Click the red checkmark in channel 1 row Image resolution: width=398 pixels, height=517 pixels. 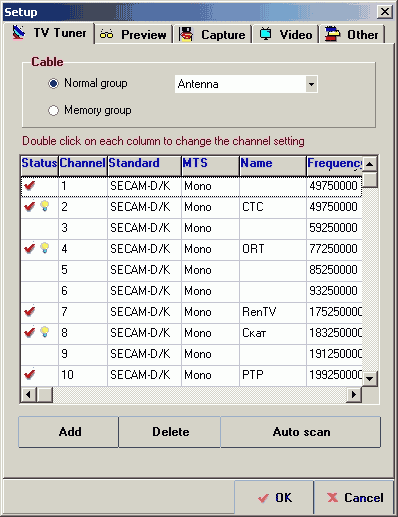pyautogui.click(x=30, y=185)
